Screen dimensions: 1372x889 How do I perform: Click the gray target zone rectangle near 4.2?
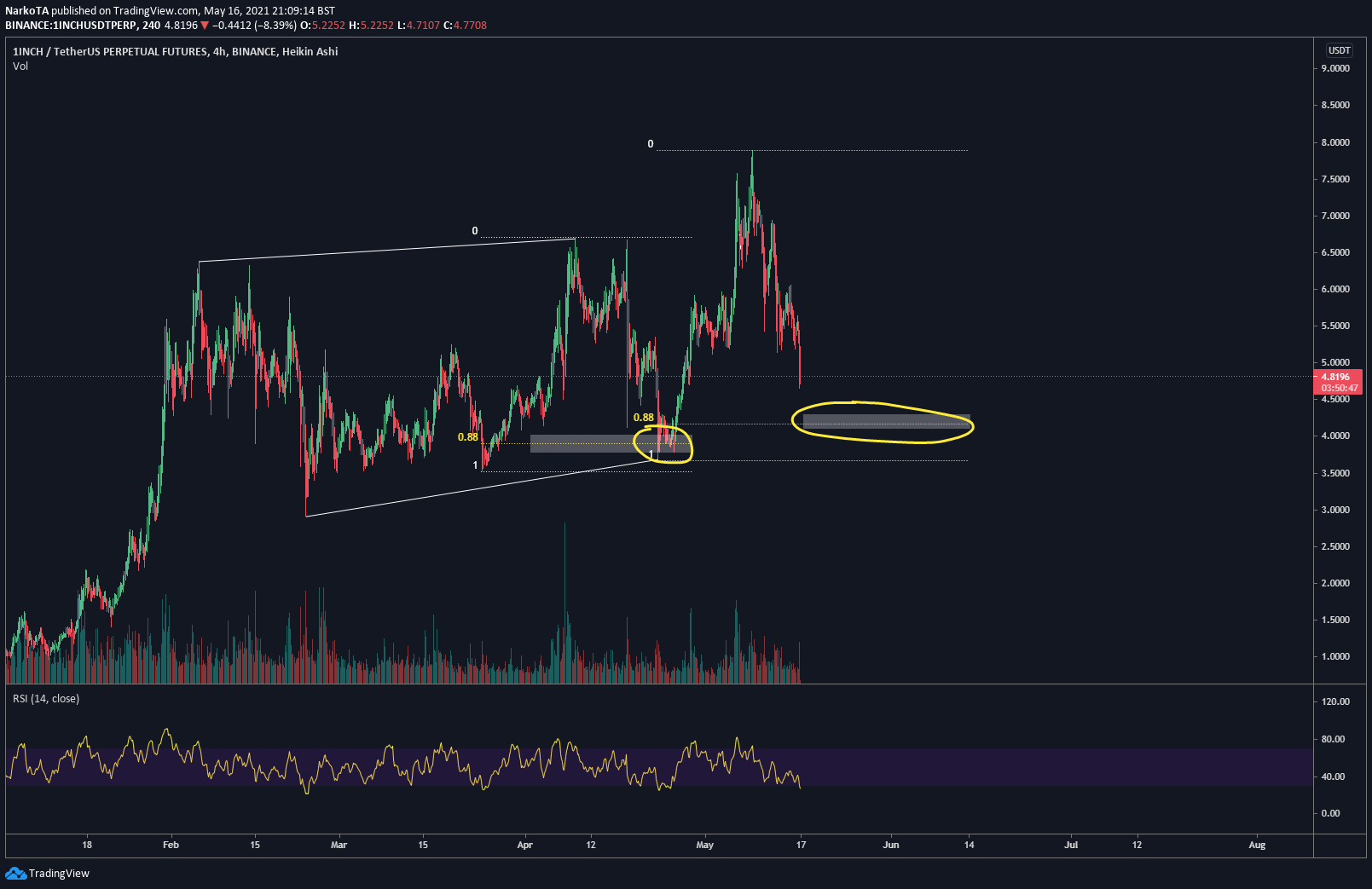tap(886, 421)
